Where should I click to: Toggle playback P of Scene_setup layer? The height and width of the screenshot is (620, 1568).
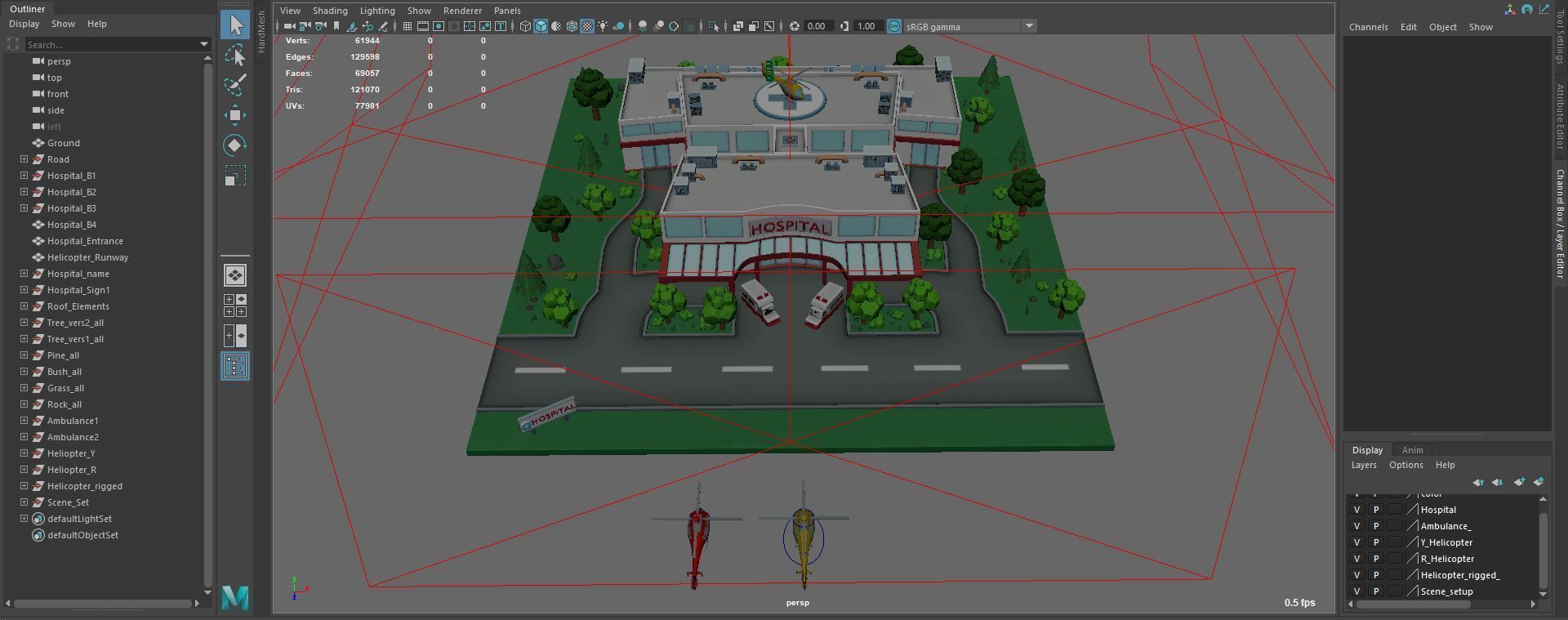1376,591
